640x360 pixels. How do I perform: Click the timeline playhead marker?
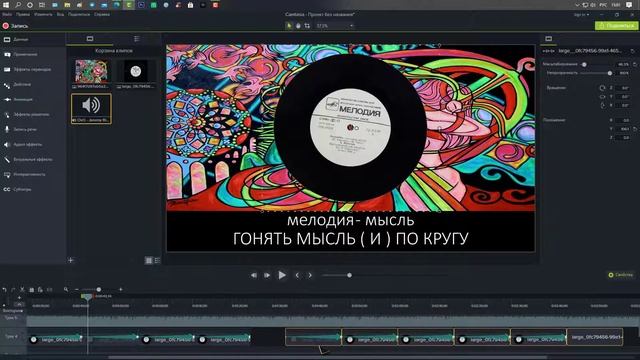click(87, 297)
